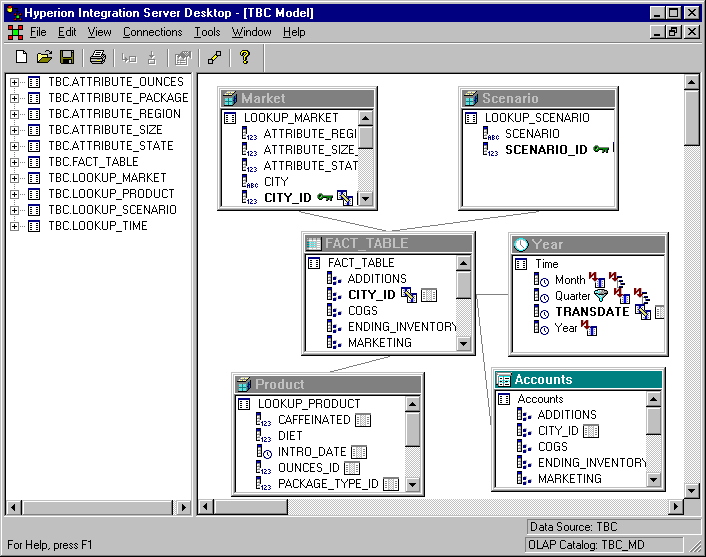Expand the TBC.FACT_TABLE tree node
This screenshot has height=557, width=706.
pos(14,162)
